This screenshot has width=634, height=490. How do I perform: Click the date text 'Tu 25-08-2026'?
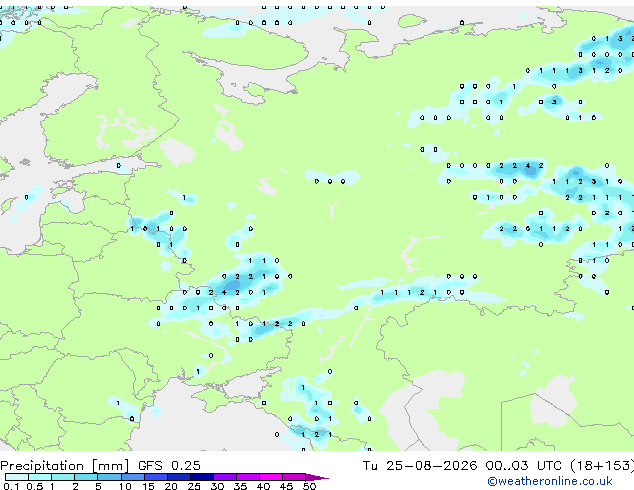[x=420, y=466]
